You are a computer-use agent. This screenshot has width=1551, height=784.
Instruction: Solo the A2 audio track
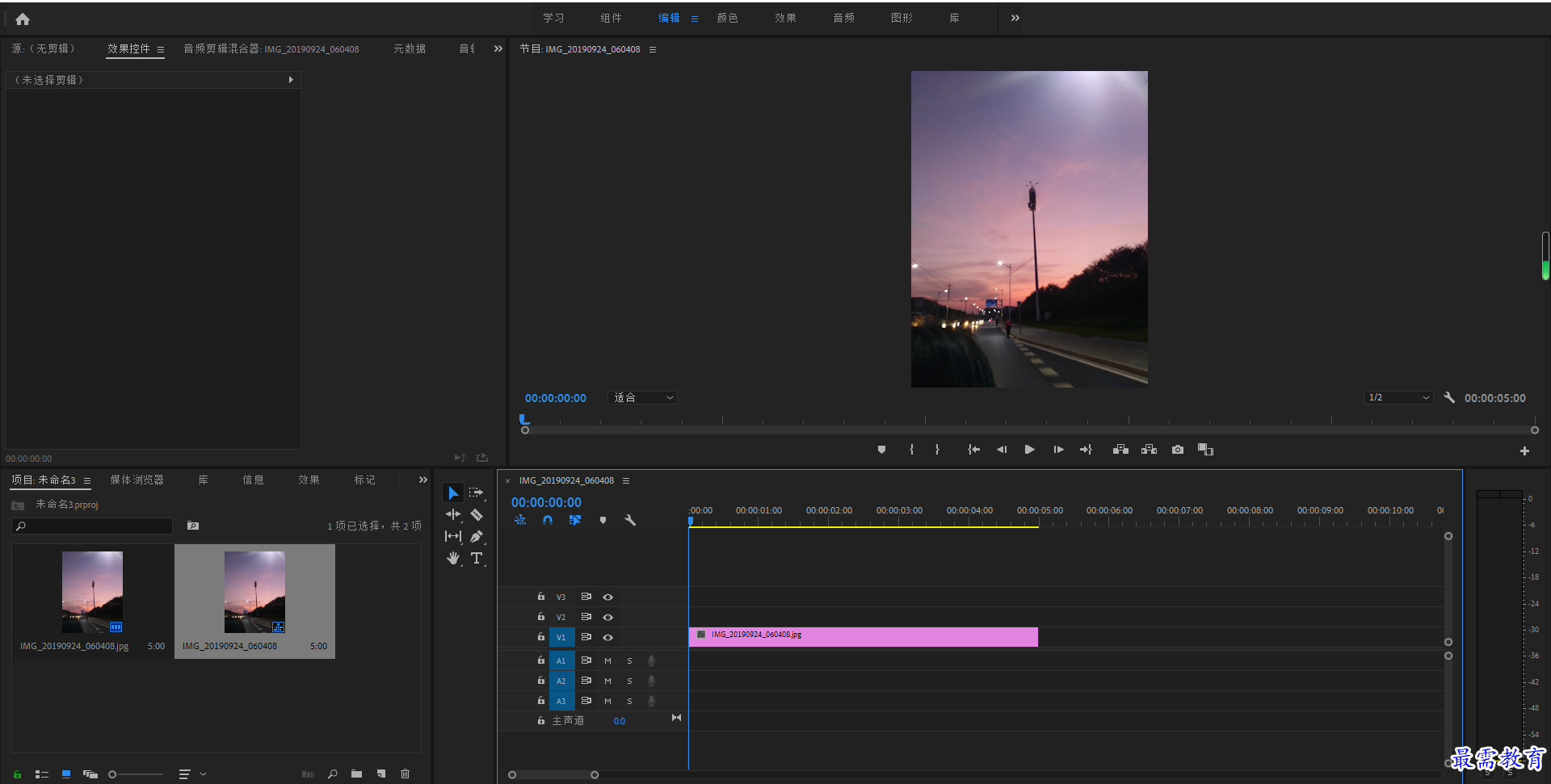pyautogui.click(x=630, y=681)
